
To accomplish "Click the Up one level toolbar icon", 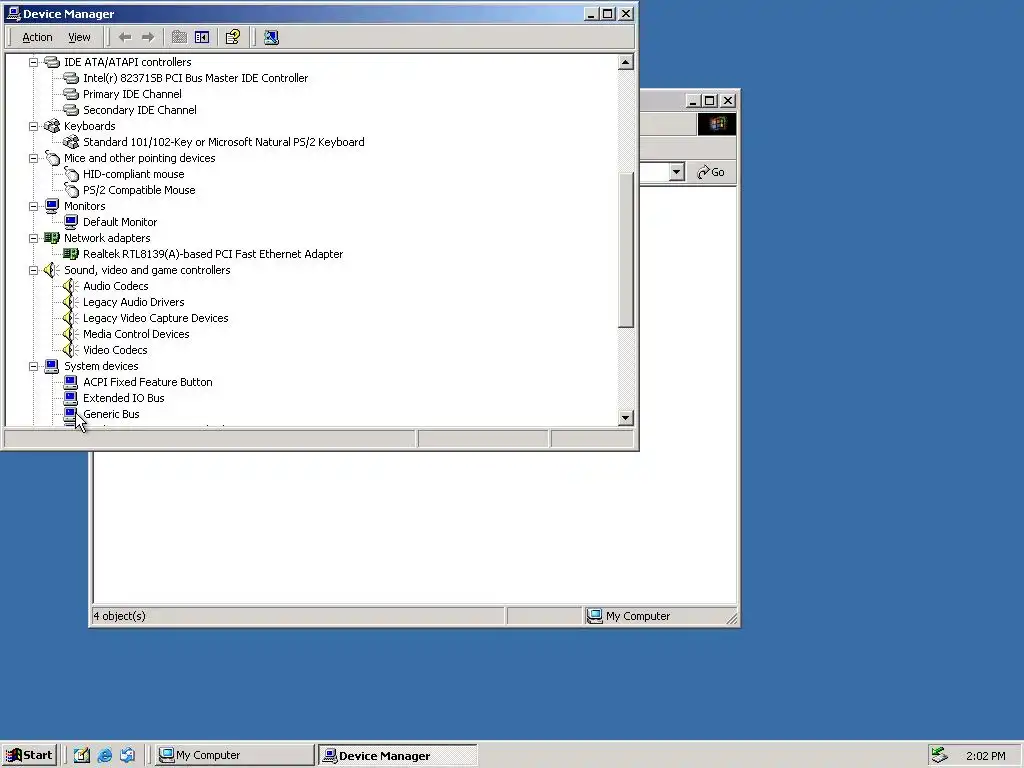I will pos(179,37).
